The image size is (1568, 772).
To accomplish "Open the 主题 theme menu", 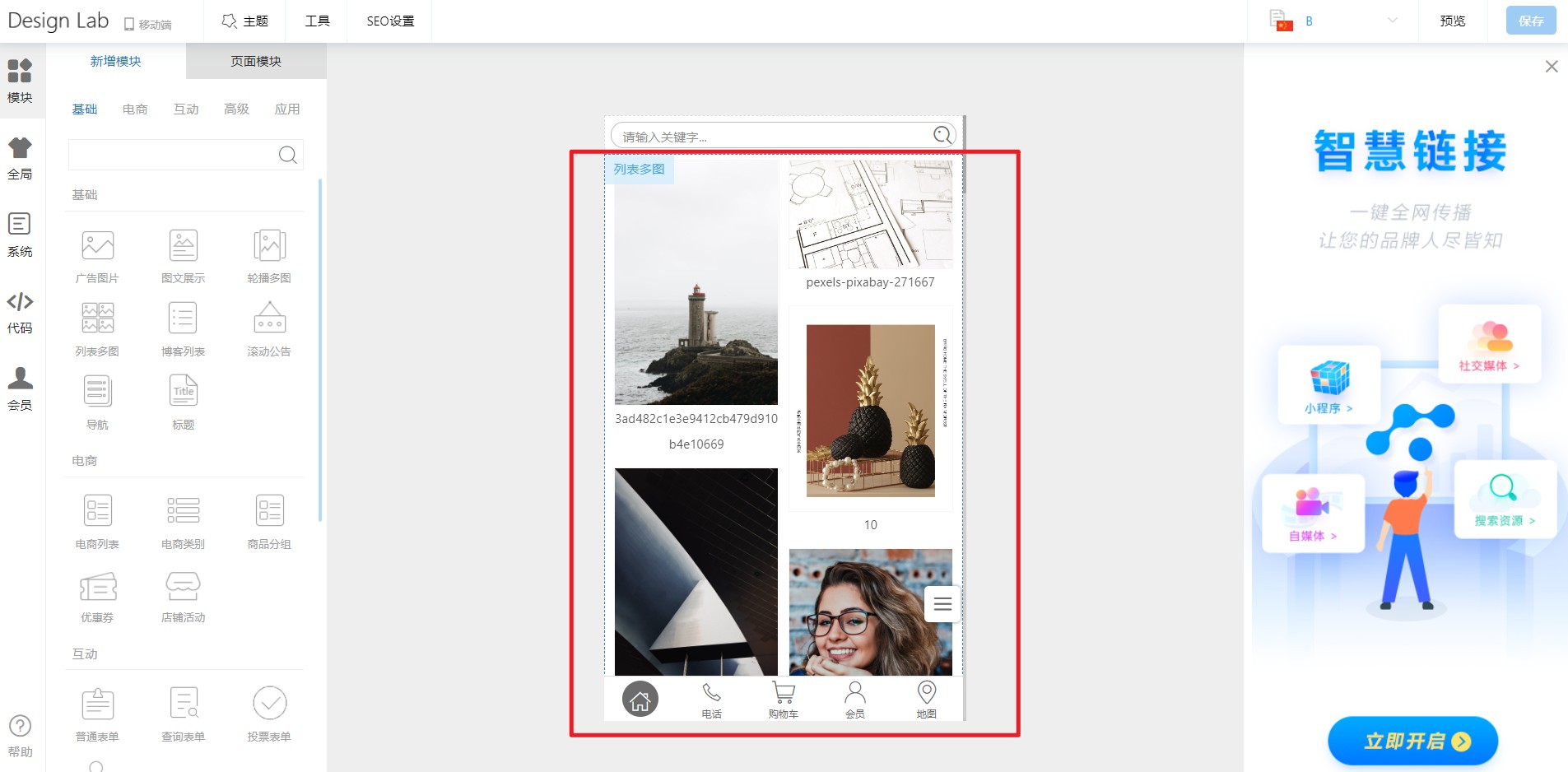I will point(245,21).
